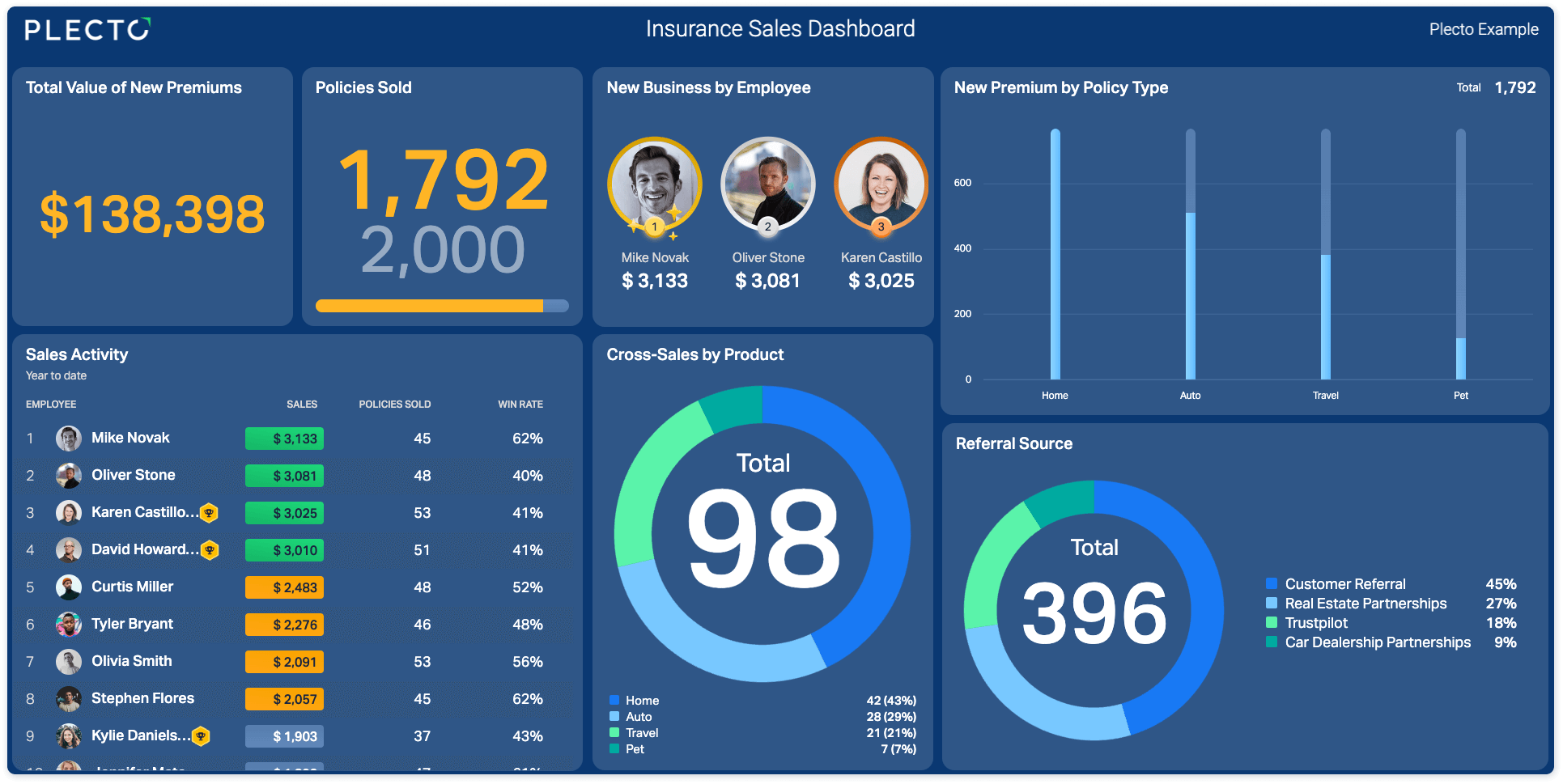Viewport: 1563px width, 784px height.
Task: Click the Plecto logo
Action: 87,30
